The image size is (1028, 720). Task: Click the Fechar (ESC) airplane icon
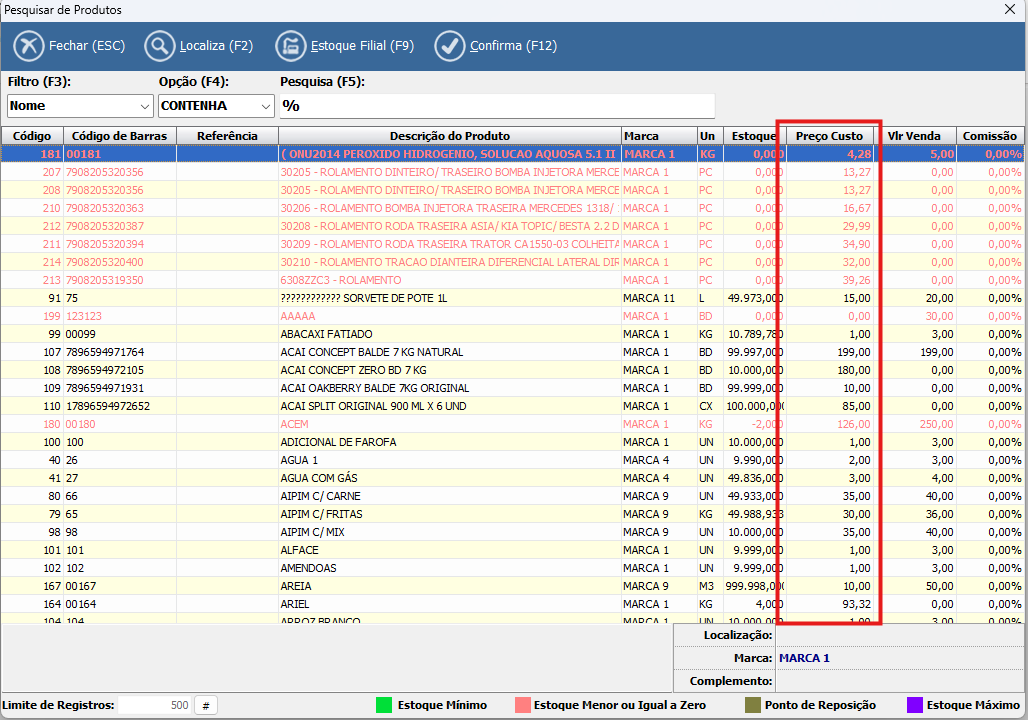pos(29,46)
